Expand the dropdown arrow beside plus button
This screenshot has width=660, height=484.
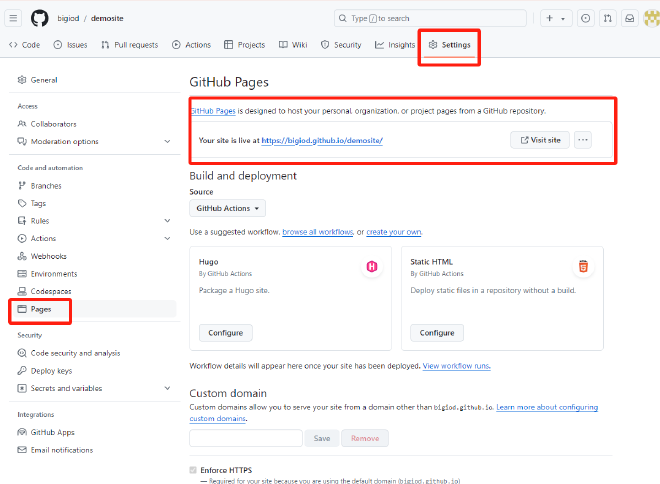pos(563,19)
